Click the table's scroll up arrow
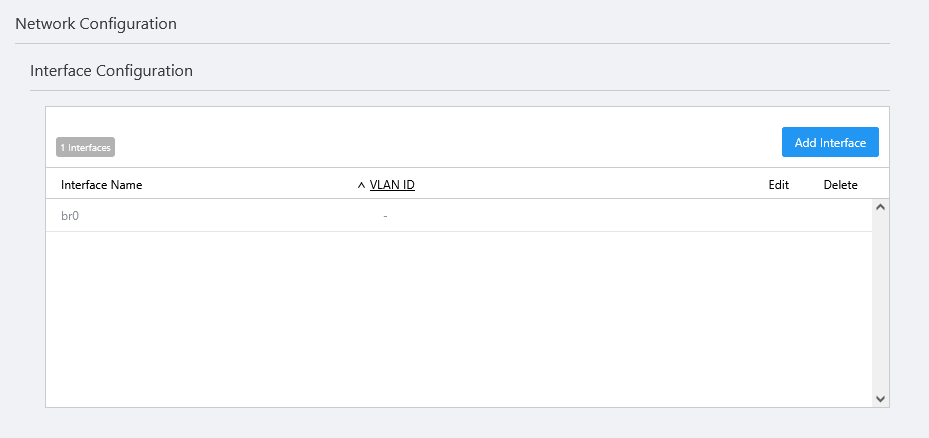929x438 pixels. [881, 208]
